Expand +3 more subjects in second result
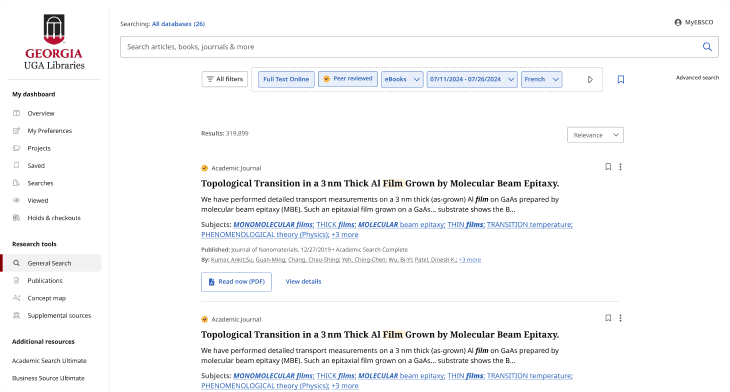The image size is (730, 392). [x=345, y=386]
